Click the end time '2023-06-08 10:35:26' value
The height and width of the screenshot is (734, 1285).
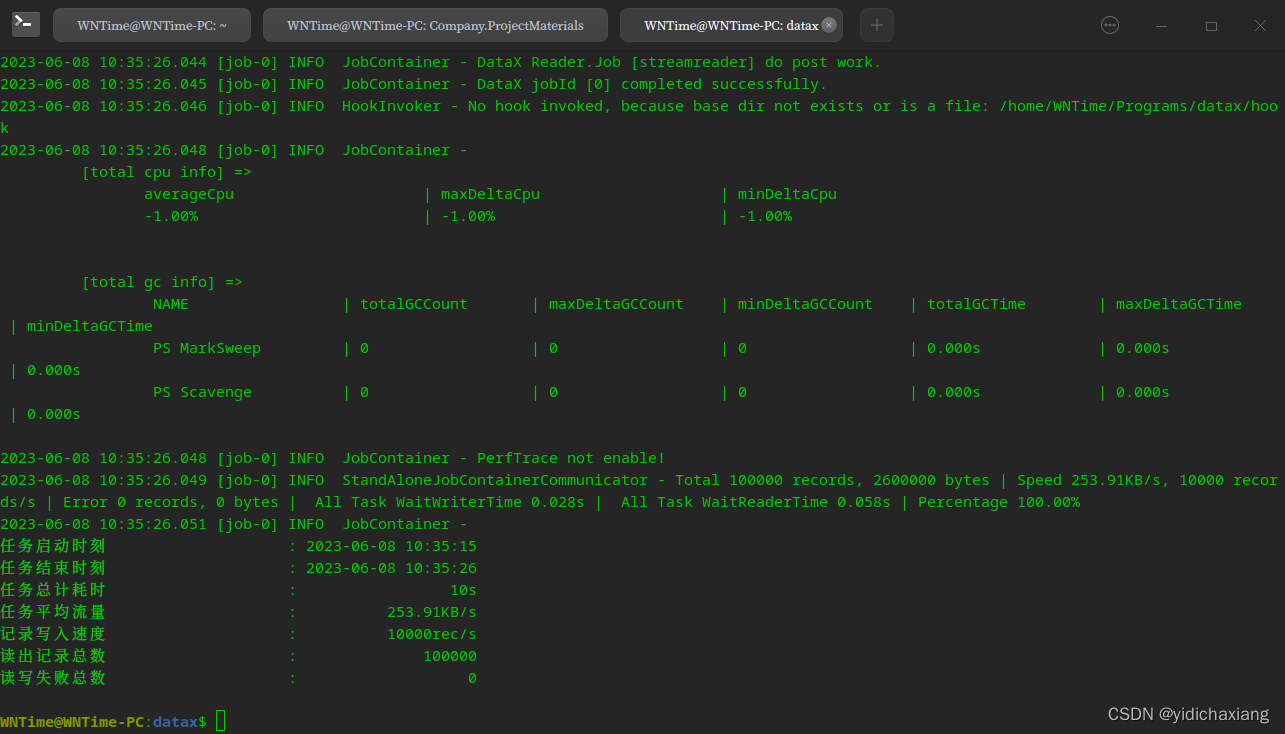(x=391, y=568)
